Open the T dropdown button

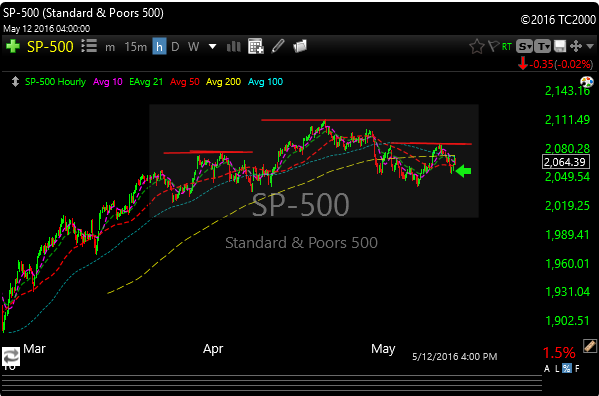pos(542,46)
